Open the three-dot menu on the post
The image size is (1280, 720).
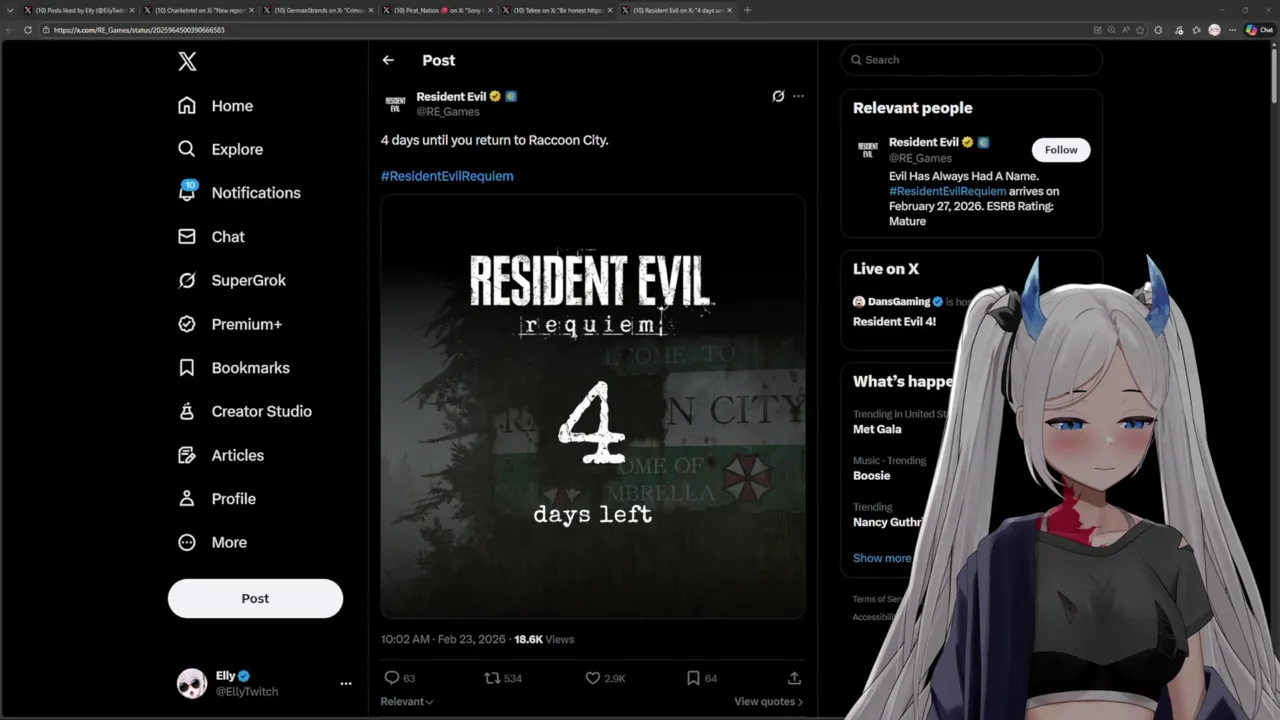[x=798, y=96]
